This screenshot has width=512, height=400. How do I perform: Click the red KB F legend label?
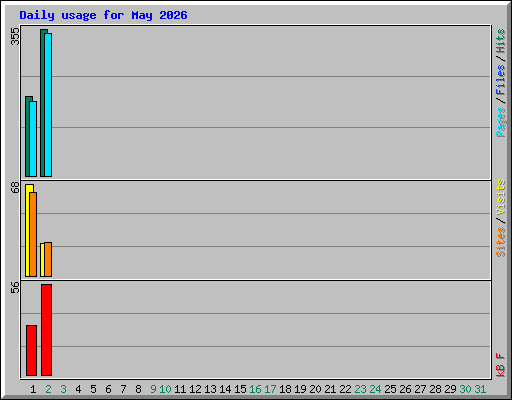click(501, 365)
